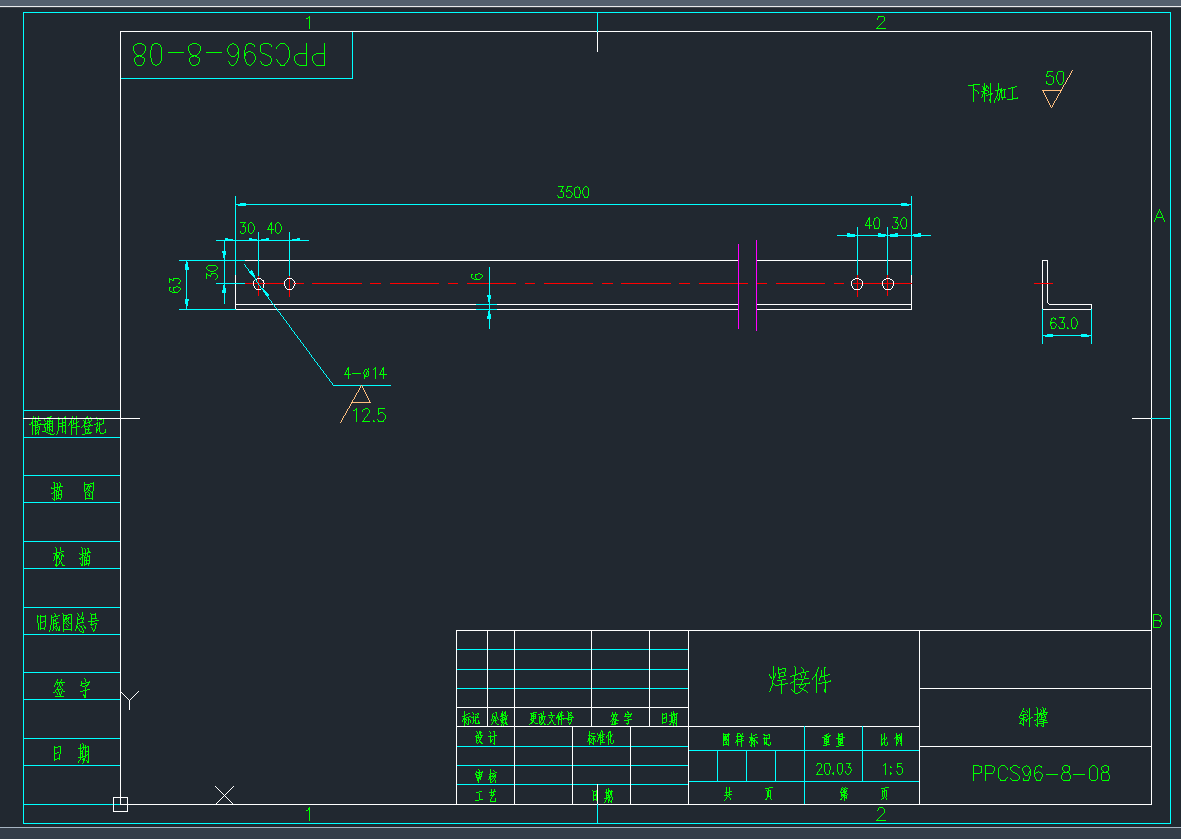
Task: Click the 重量 header cell
Action: pyautogui.click(x=833, y=740)
